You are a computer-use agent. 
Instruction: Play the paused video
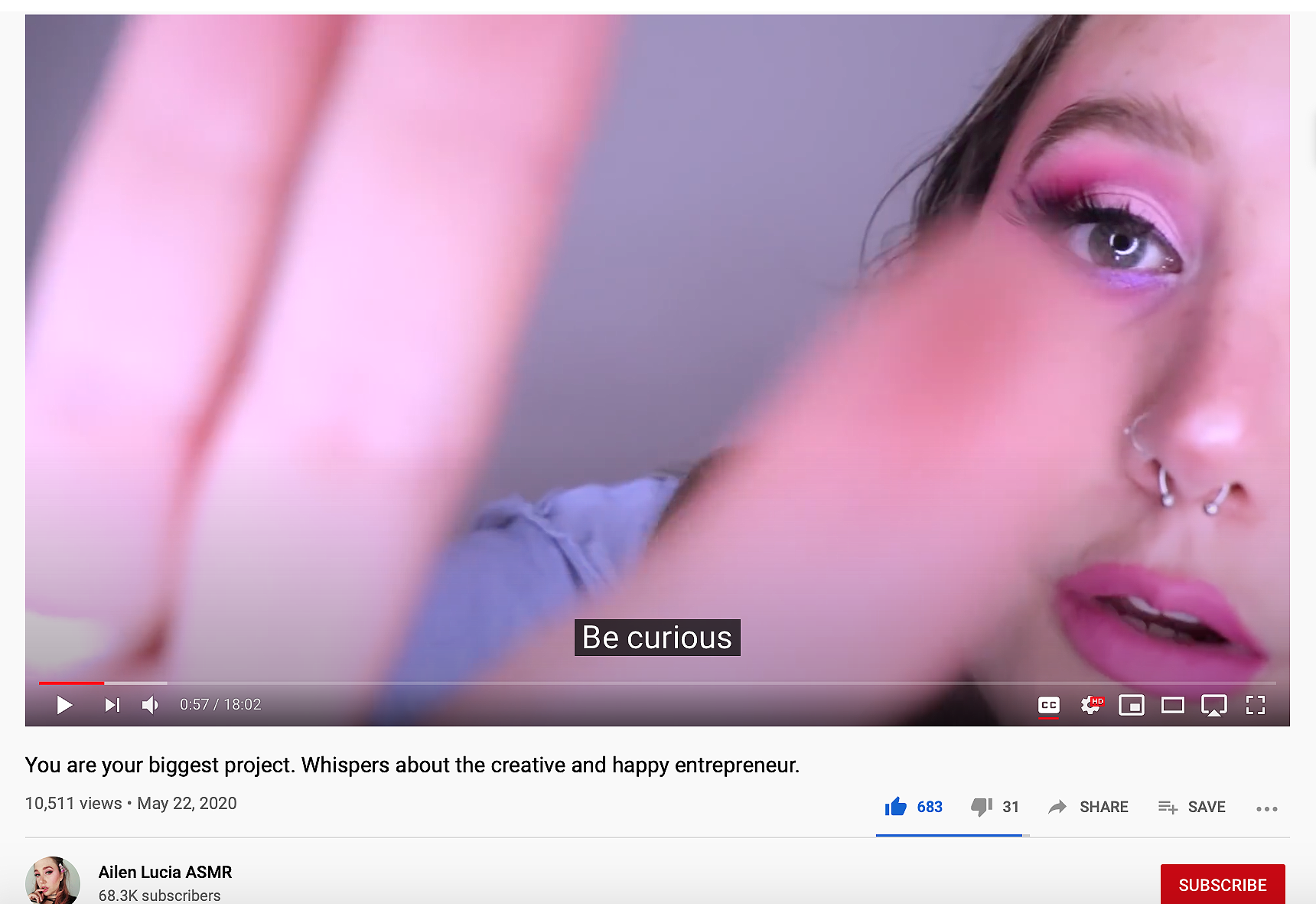[64, 705]
